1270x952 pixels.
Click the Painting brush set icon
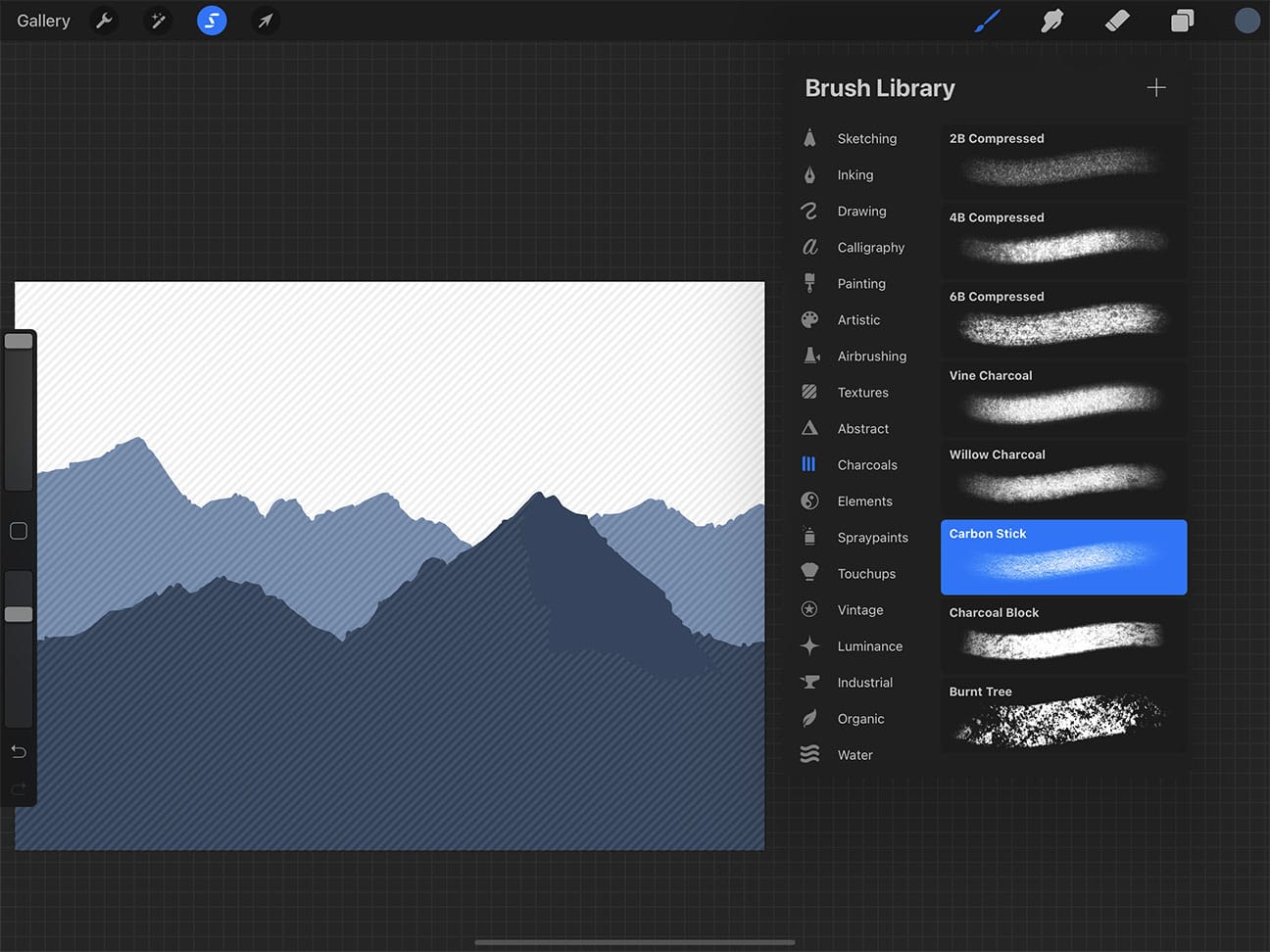[809, 284]
